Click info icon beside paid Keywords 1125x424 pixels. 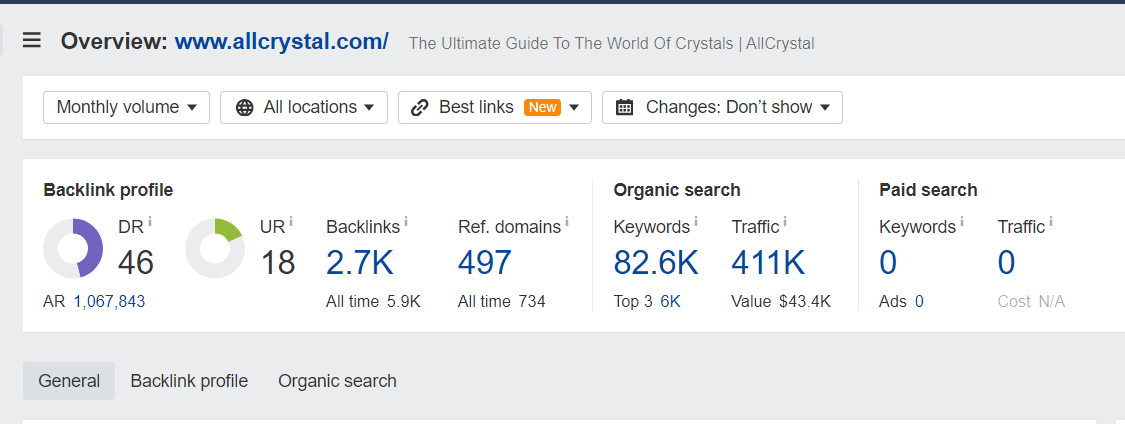click(962, 221)
